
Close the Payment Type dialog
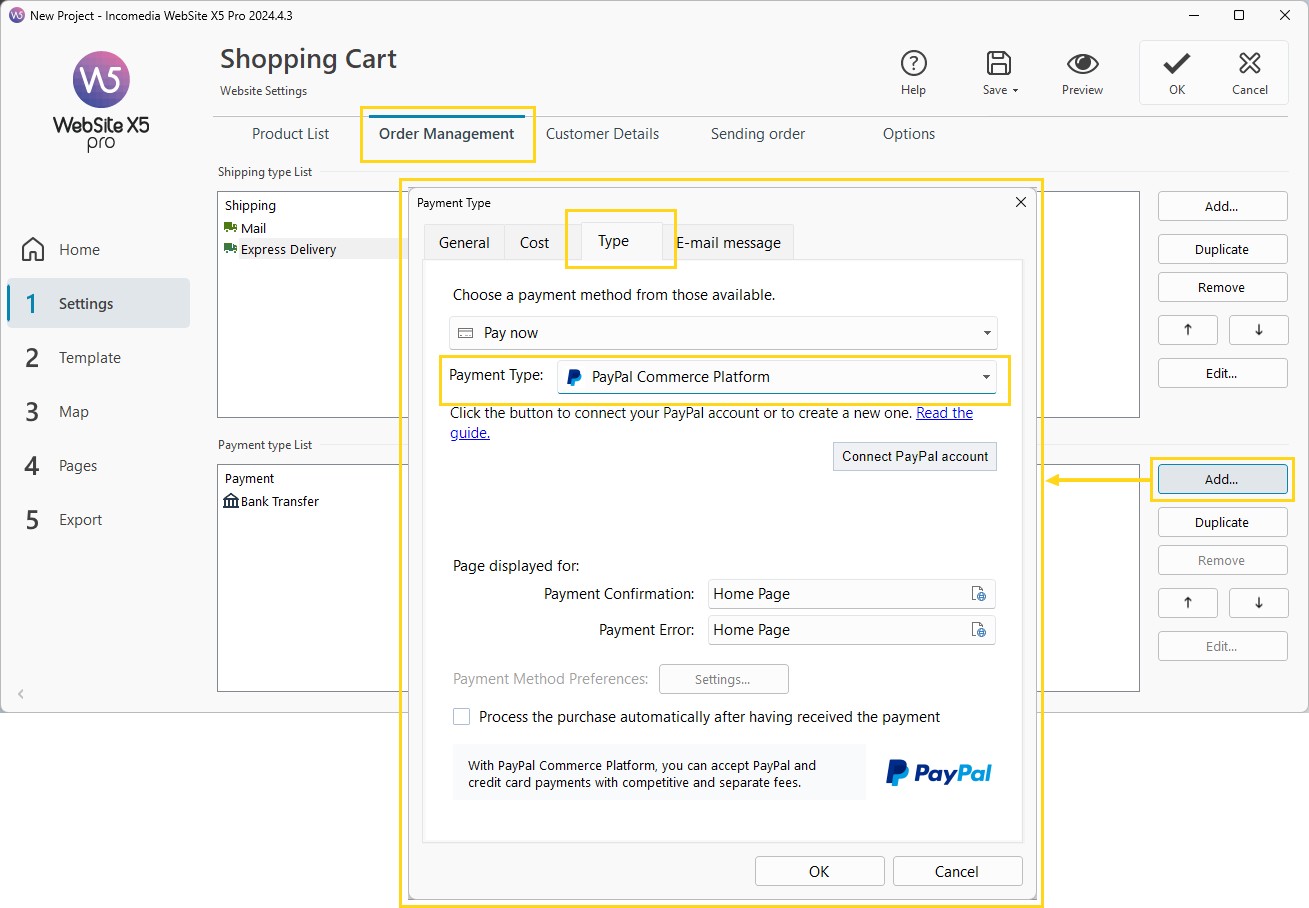(1021, 202)
